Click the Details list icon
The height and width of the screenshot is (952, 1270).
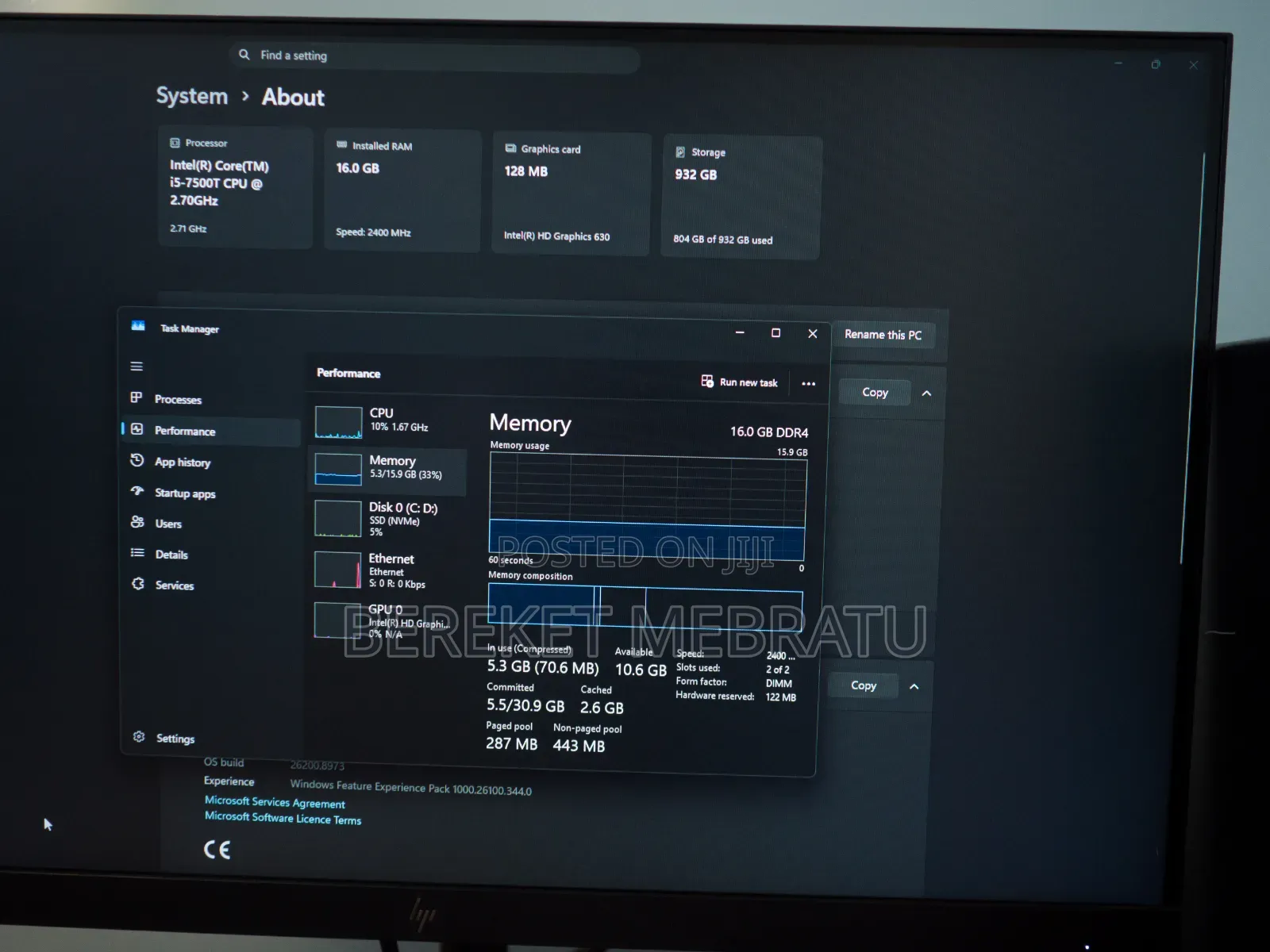click(x=137, y=553)
